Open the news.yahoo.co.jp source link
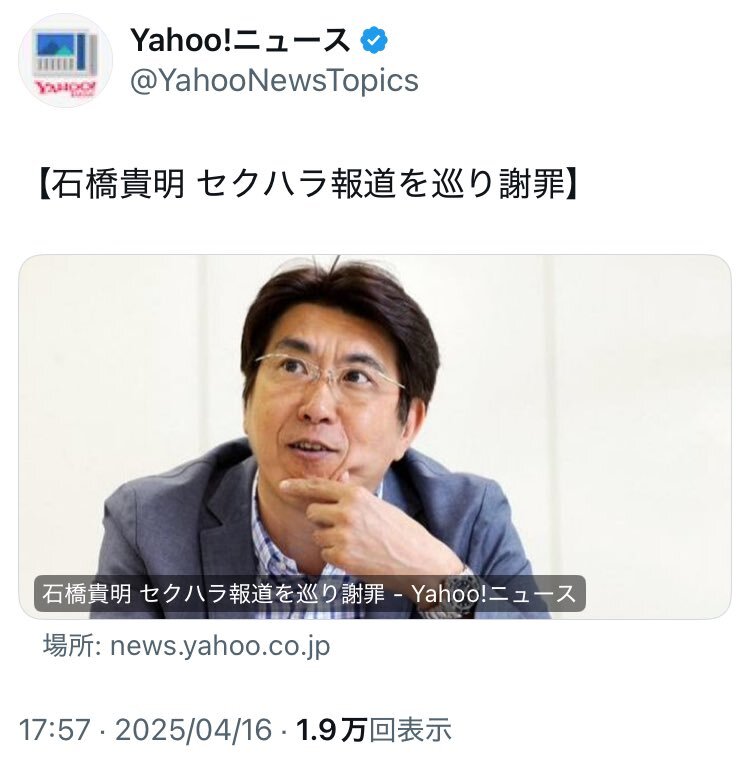750x763 pixels. point(220,647)
